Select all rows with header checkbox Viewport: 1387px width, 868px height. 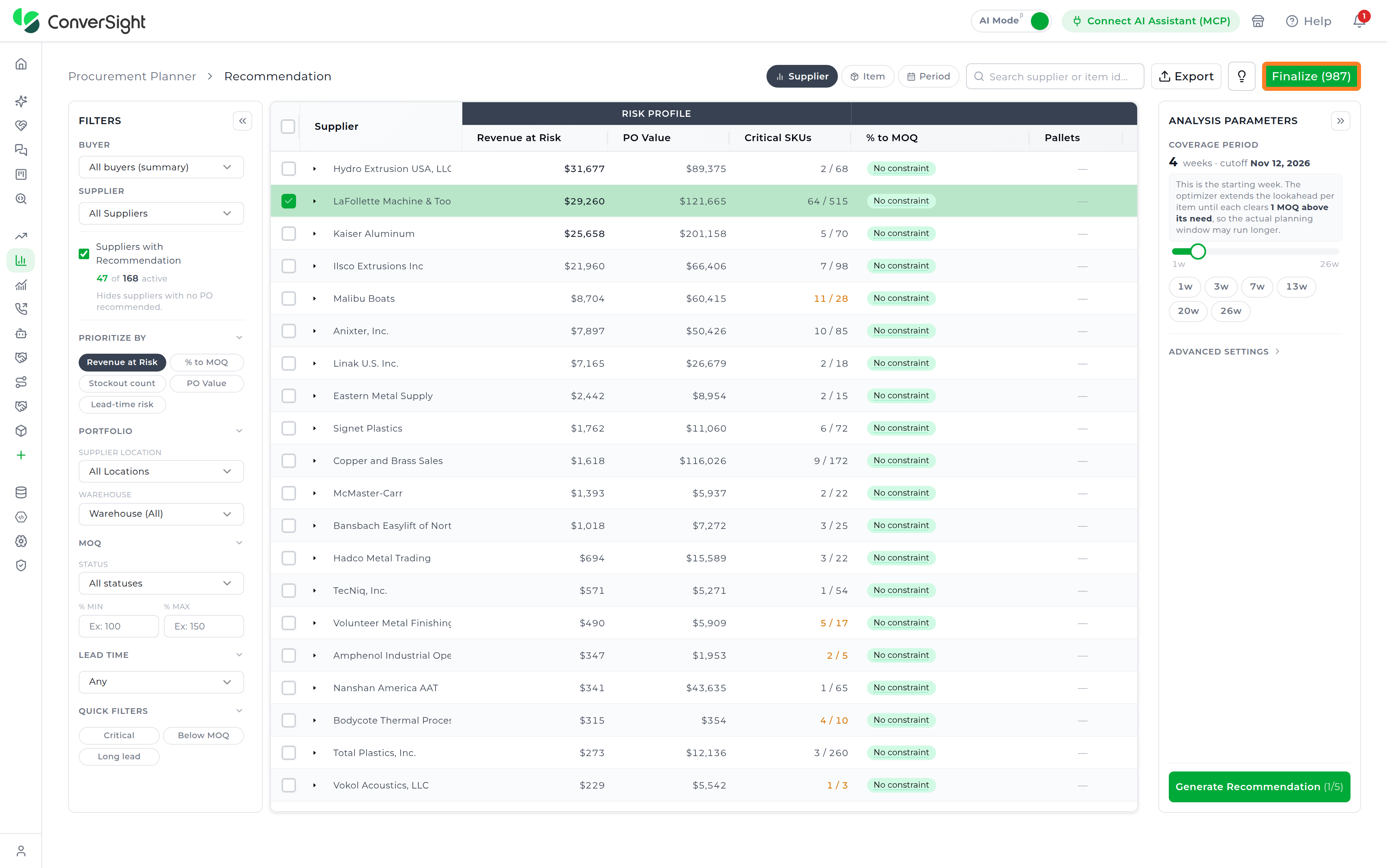pyautogui.click(x=288, y=126)
